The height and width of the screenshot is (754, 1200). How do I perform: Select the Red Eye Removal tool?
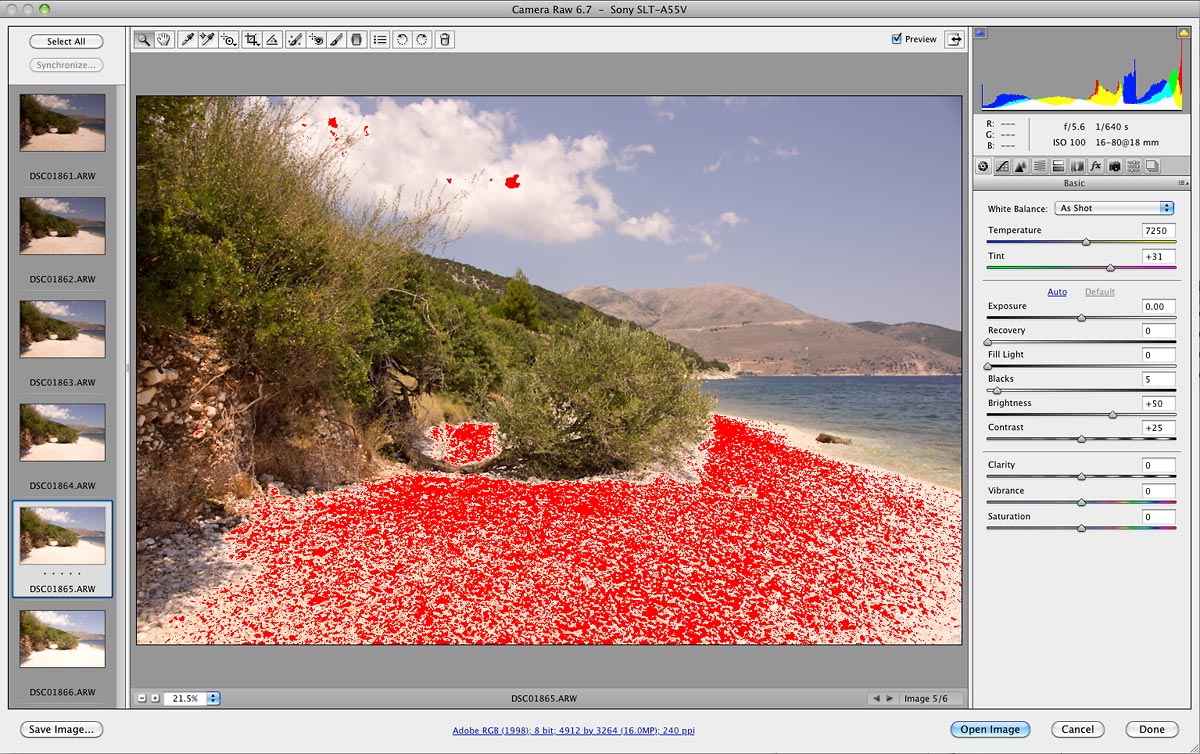pyautogui.click(x=316, y=40)
